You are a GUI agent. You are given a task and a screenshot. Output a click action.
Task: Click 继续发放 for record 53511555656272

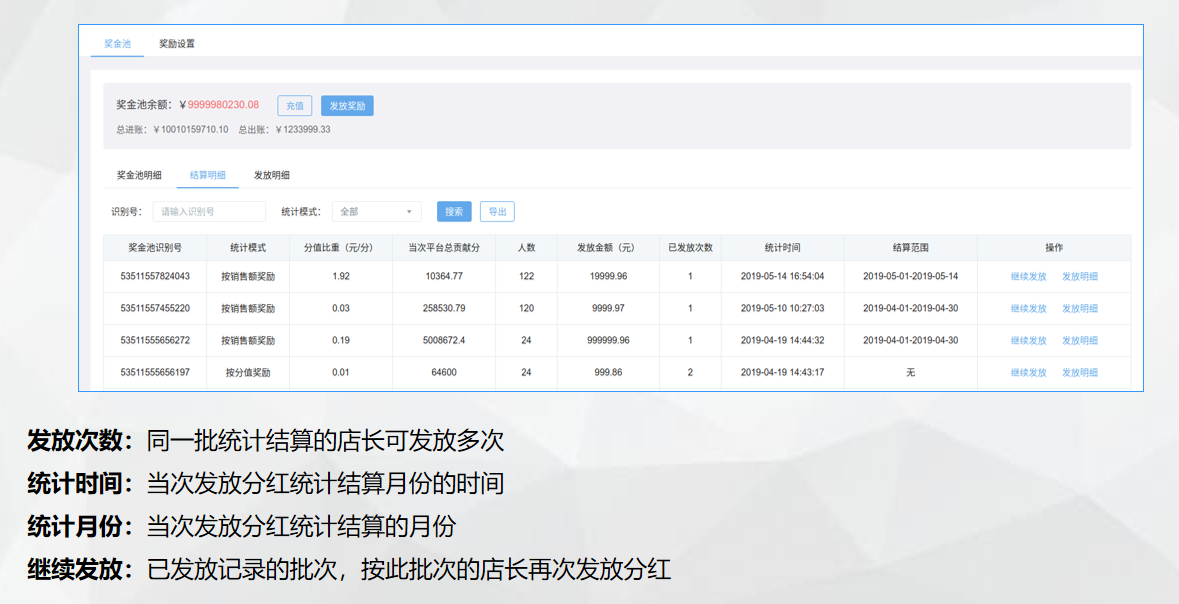pyautogui.click(x=1028, y=340)
